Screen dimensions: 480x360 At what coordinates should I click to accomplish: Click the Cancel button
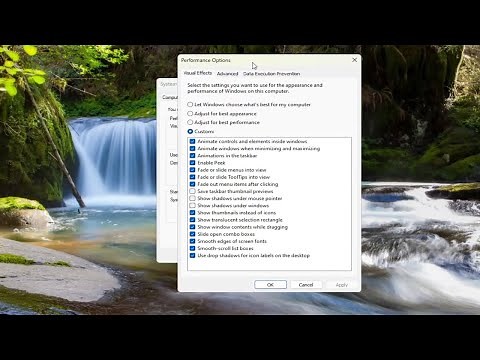(x=306, y=285)
